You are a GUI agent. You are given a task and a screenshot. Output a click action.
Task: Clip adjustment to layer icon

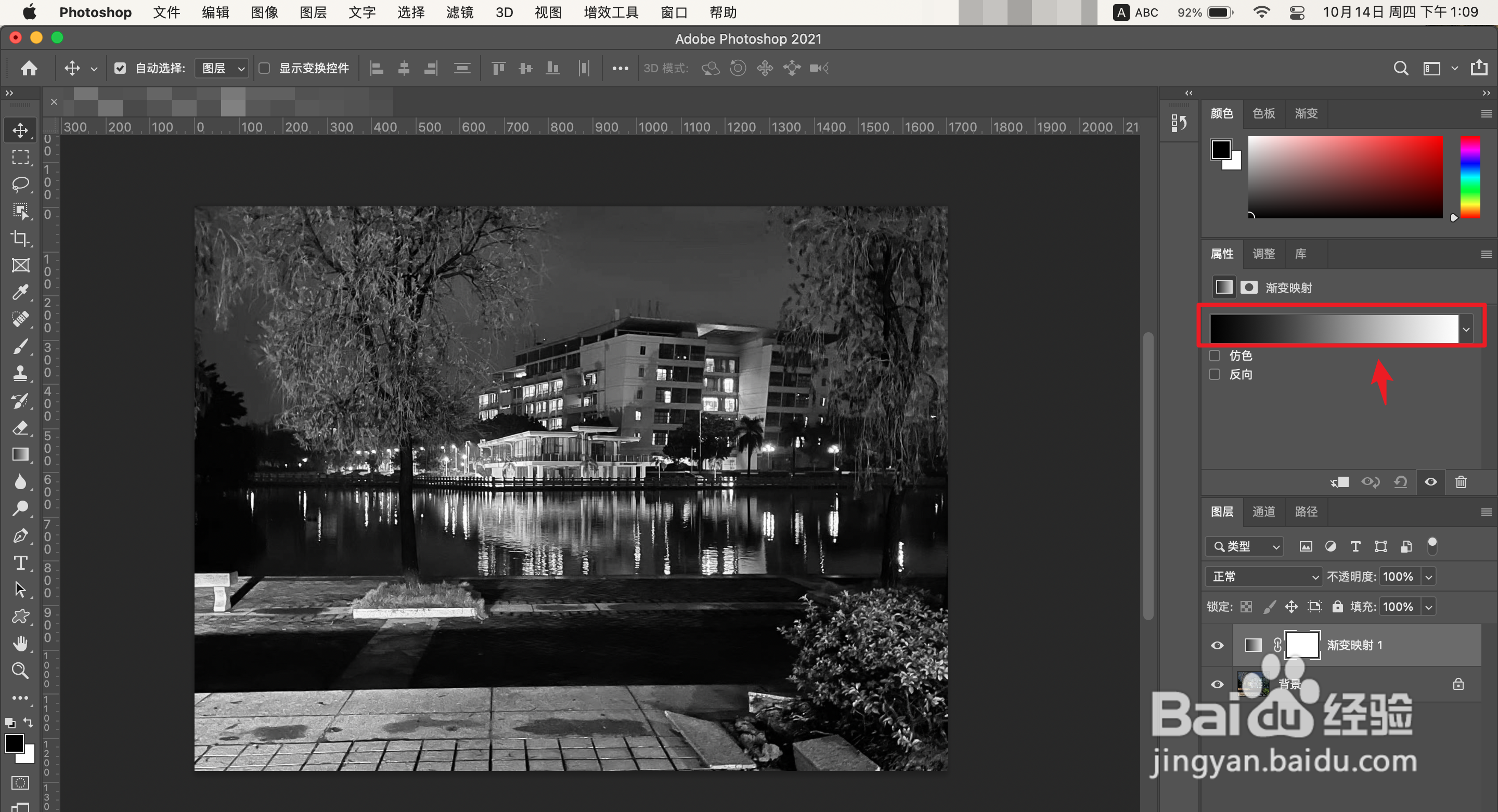tap(1339, 482)
